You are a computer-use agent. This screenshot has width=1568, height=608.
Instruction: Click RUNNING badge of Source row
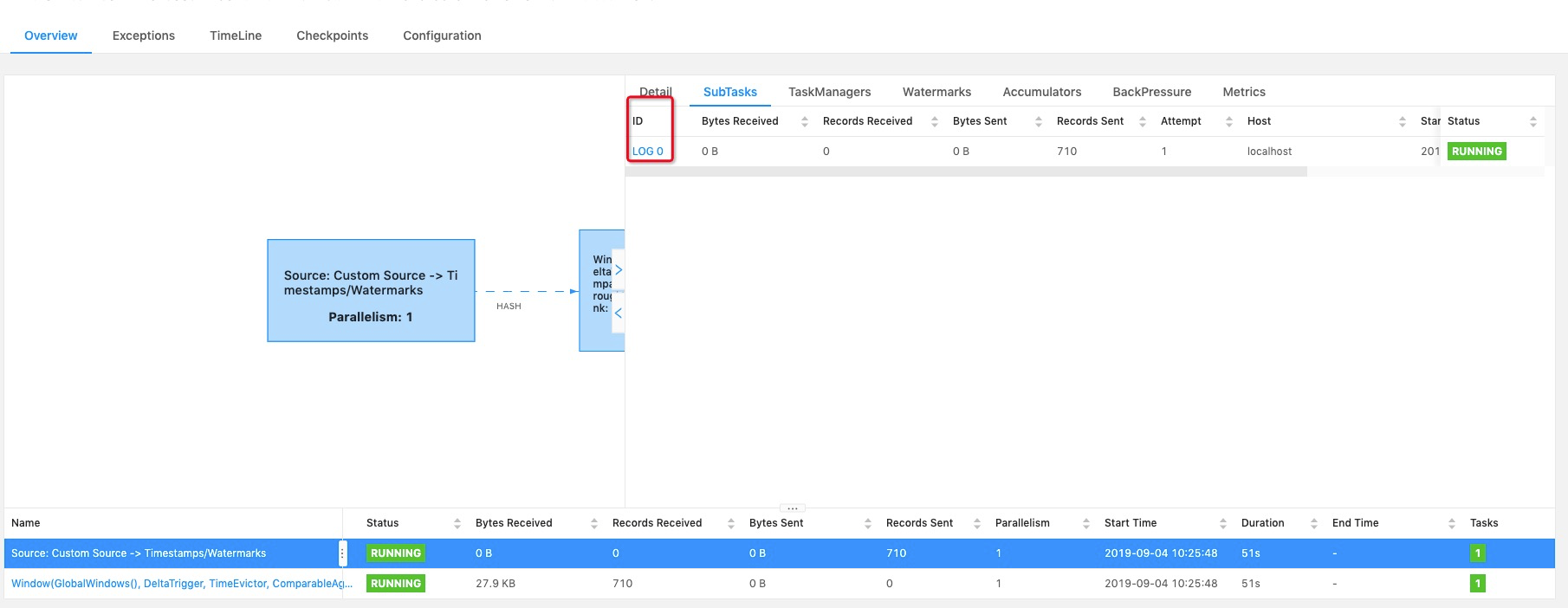click(396, 553)
